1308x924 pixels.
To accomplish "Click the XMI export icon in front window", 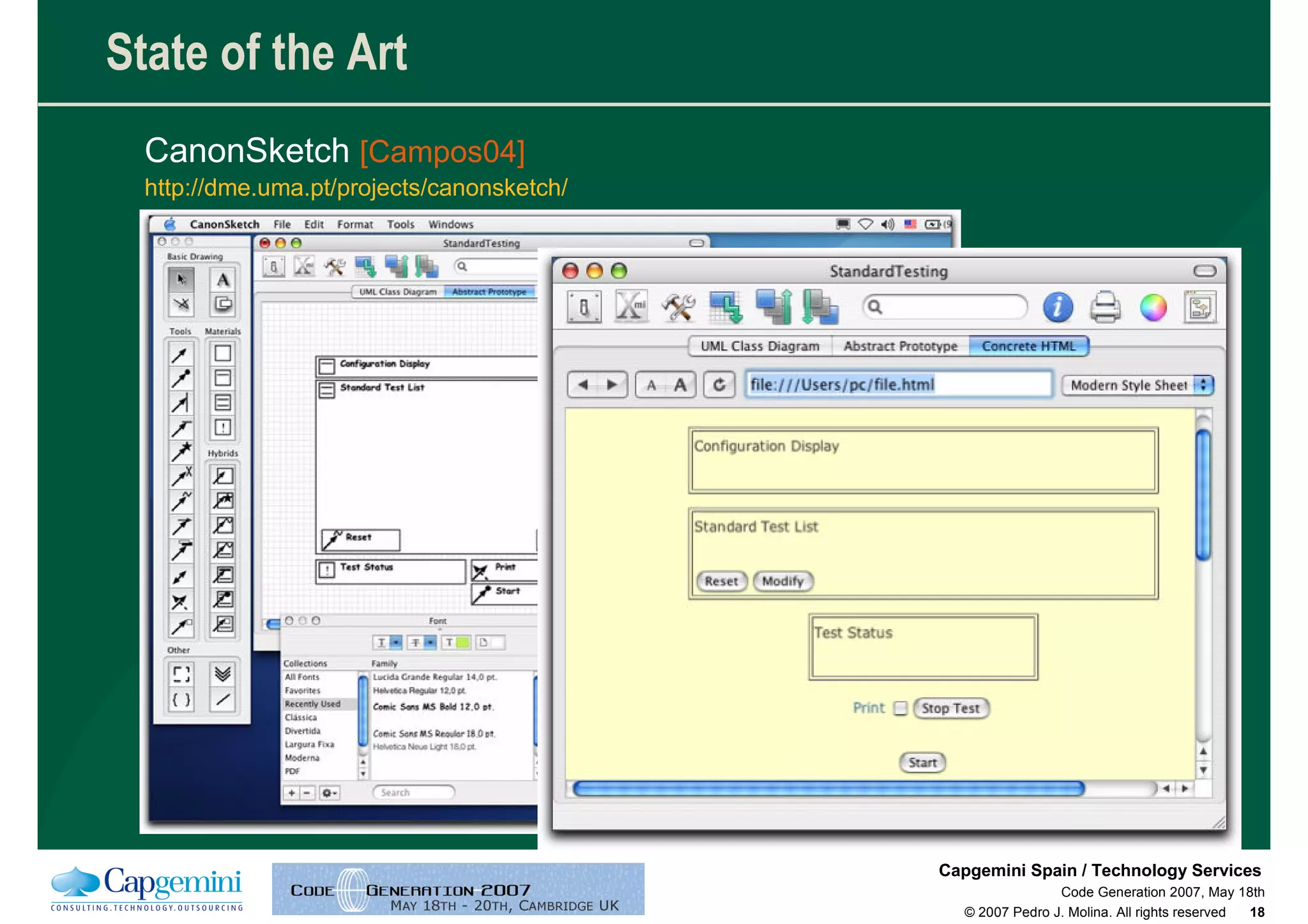I will [x=631, y=306].
